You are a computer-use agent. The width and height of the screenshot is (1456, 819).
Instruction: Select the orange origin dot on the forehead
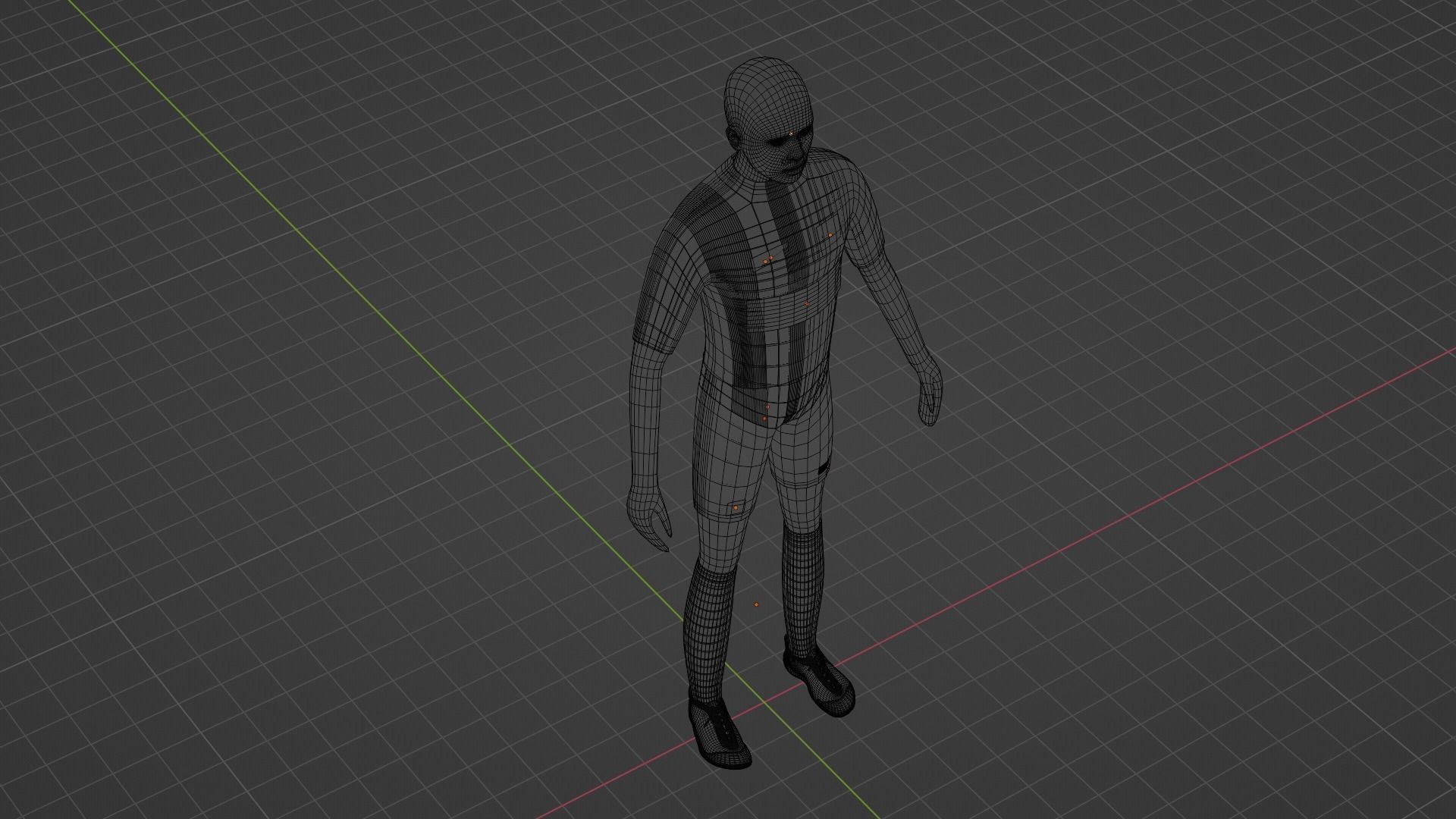(x=791, y=133)
